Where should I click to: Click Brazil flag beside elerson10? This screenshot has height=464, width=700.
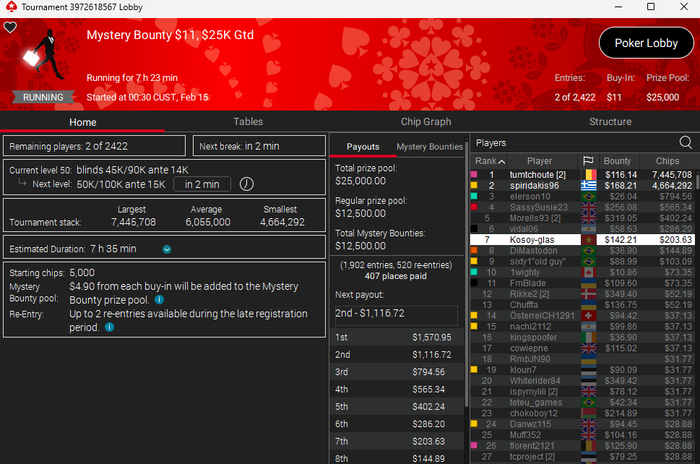[x=589, y=196]
